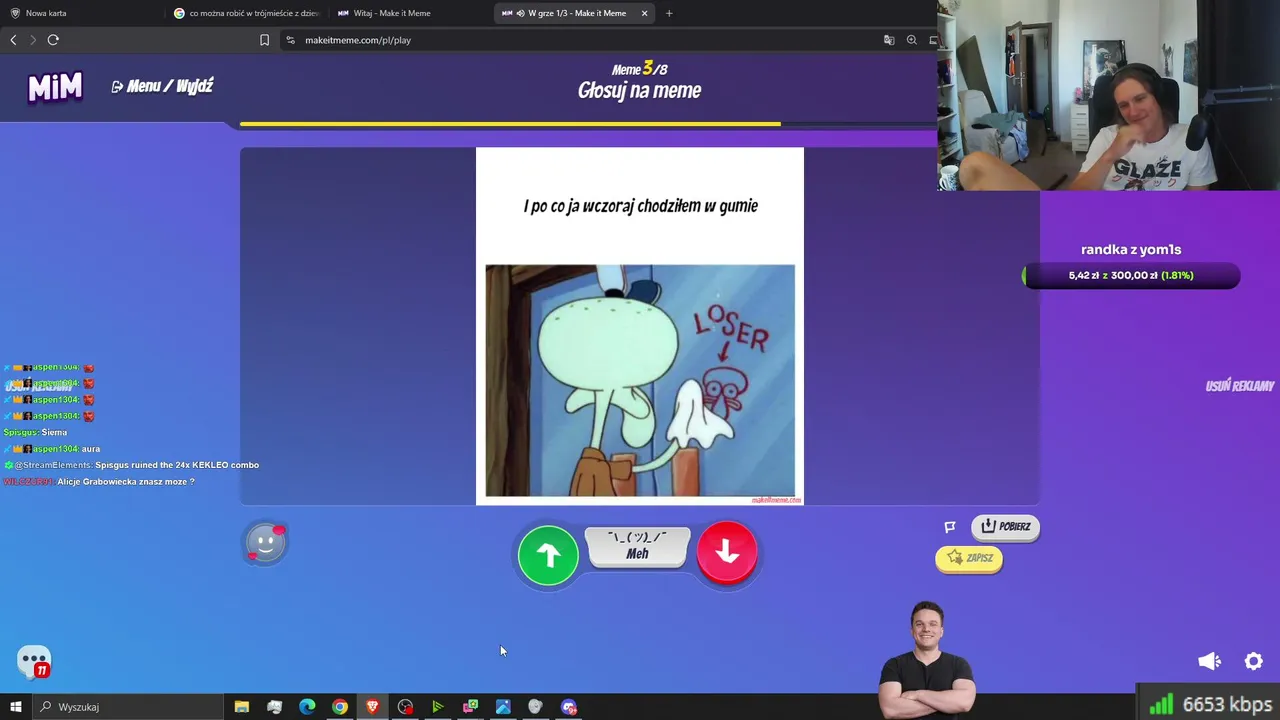Bookmark this page
Viewport: 1280px width, 720px height.
[264, 40]
